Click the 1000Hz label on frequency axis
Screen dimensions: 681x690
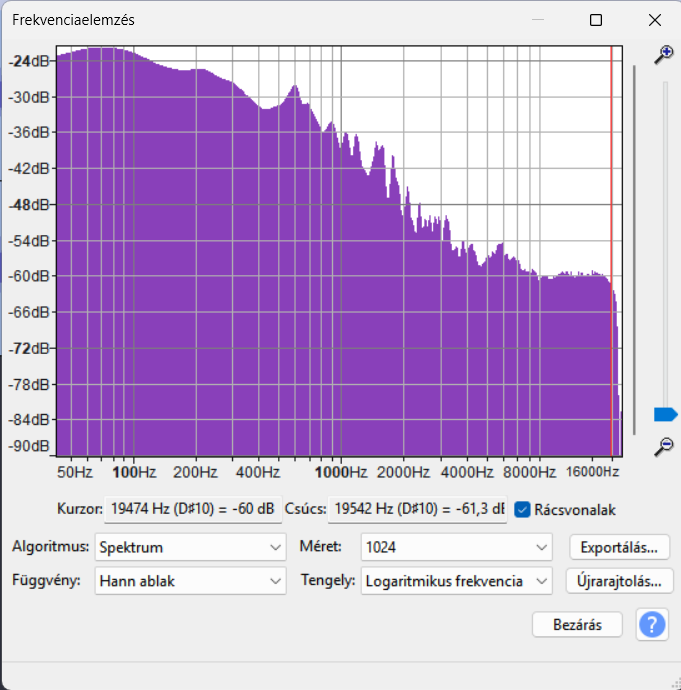(341, 472)
